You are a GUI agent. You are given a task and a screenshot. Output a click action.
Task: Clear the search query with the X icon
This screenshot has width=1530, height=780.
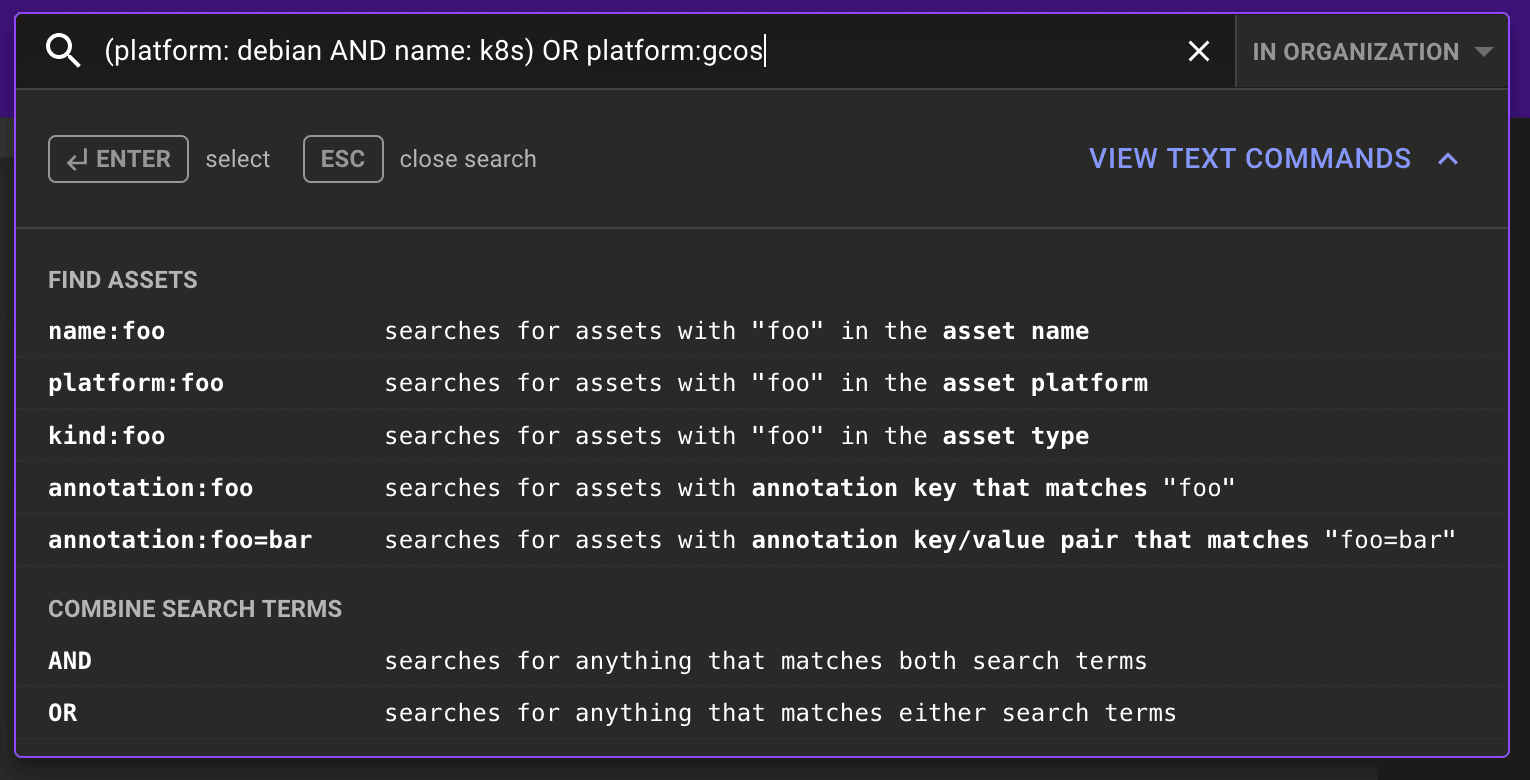[1199, 51]
